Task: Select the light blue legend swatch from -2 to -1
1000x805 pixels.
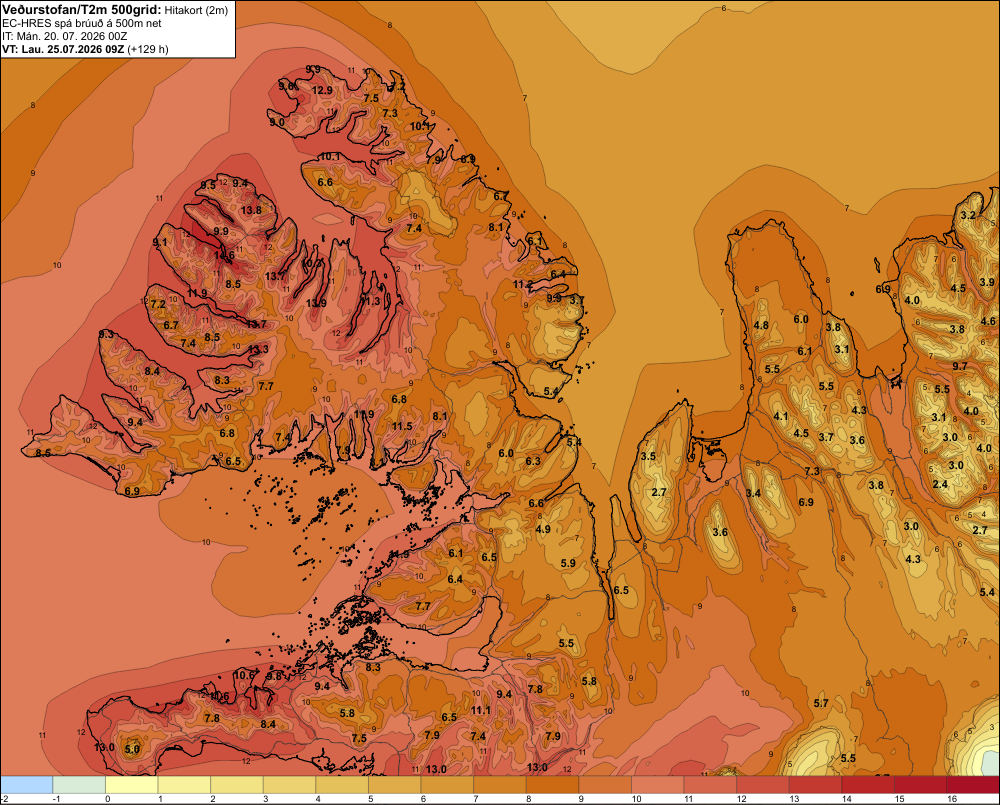Action: point(26,785)
